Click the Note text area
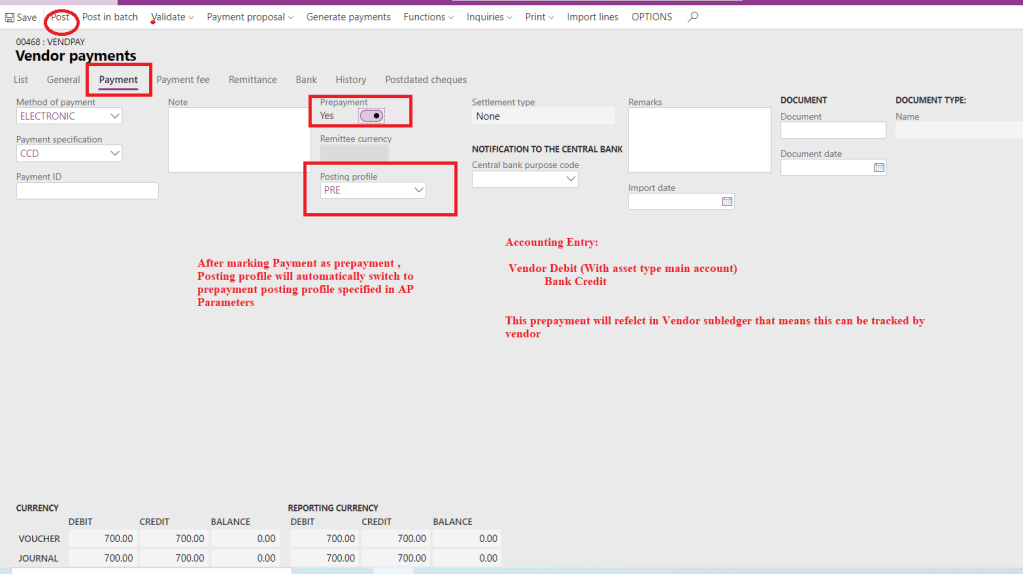The height and width of the screenshot is (574, 1023). pyautogui.click(x=229, y=140)
